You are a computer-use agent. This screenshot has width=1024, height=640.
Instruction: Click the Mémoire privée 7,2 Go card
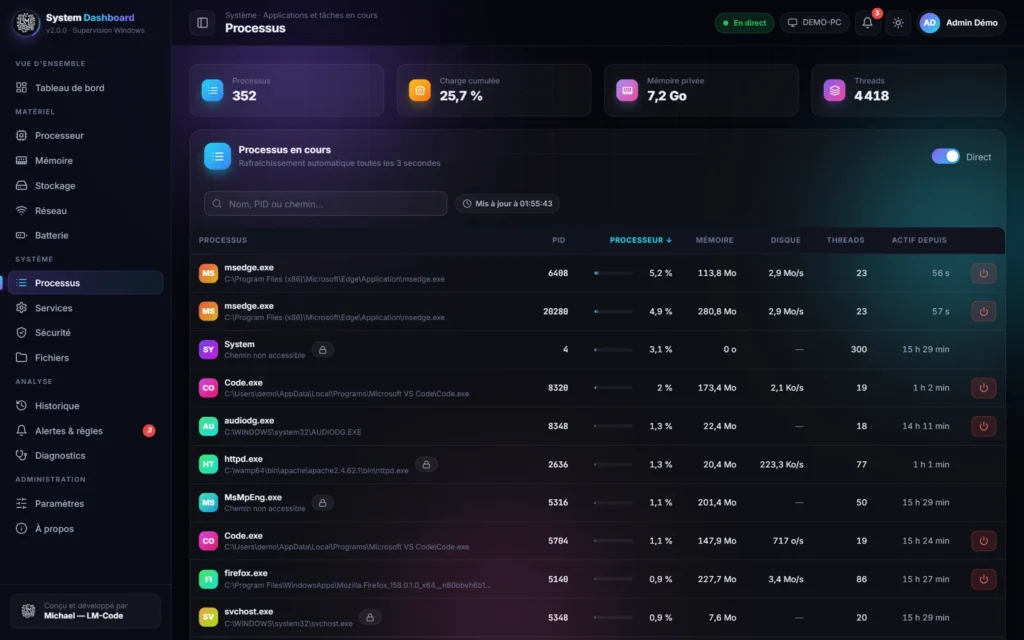pos(701,90)
